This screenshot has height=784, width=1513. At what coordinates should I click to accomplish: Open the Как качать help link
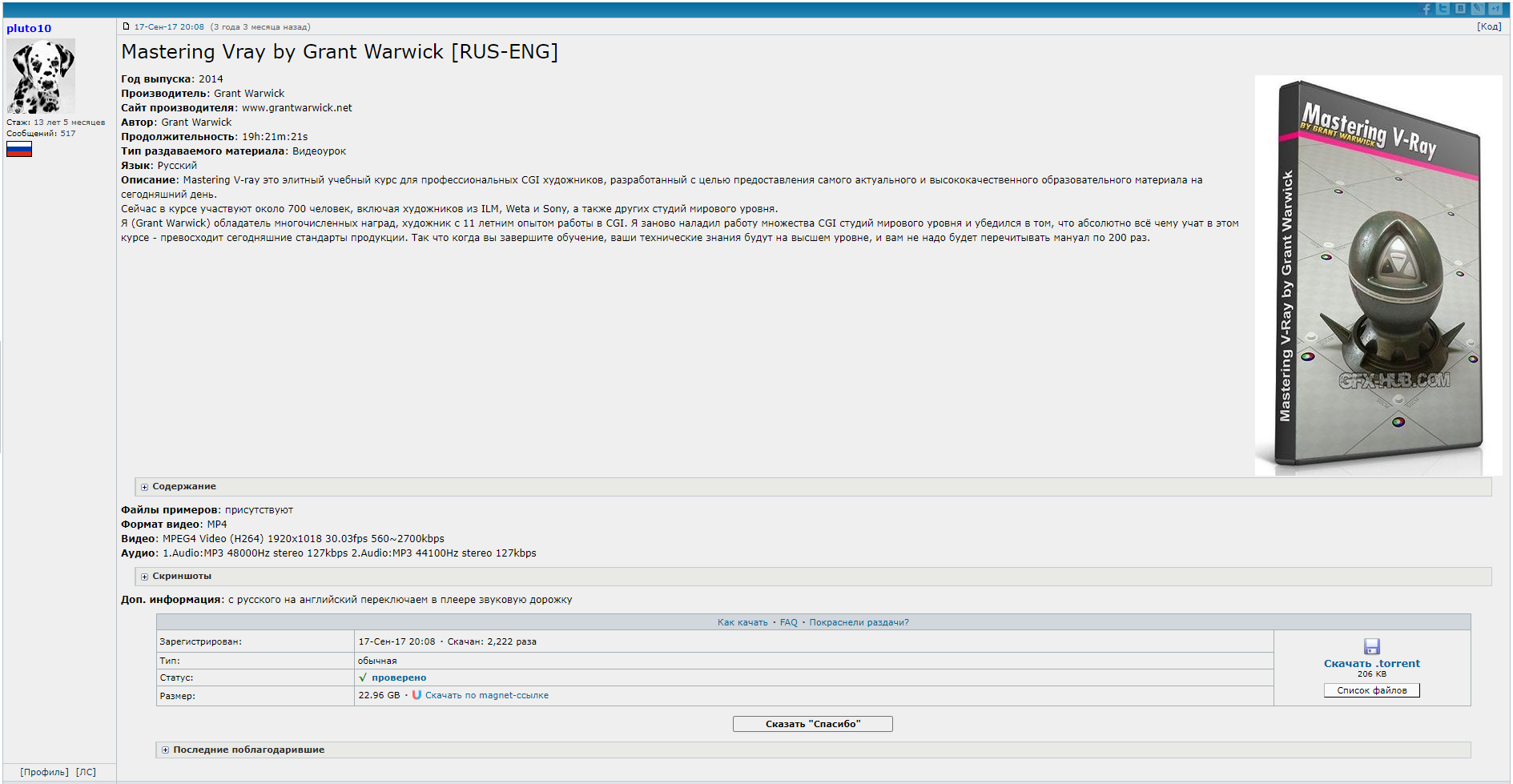pyautogui.click(x=742, y=622)
